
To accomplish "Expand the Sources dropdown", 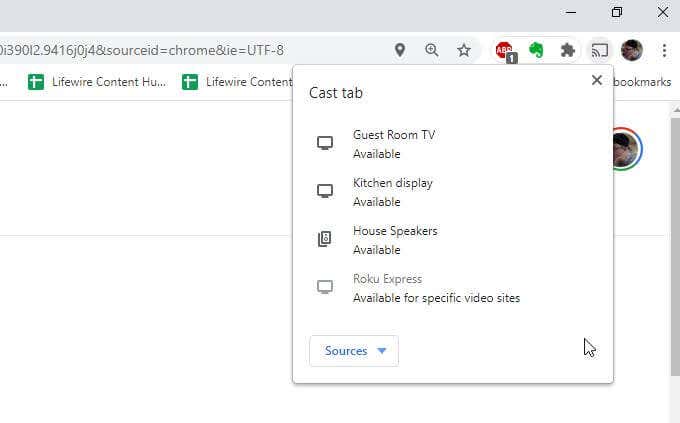I will (x=354, y=351).
